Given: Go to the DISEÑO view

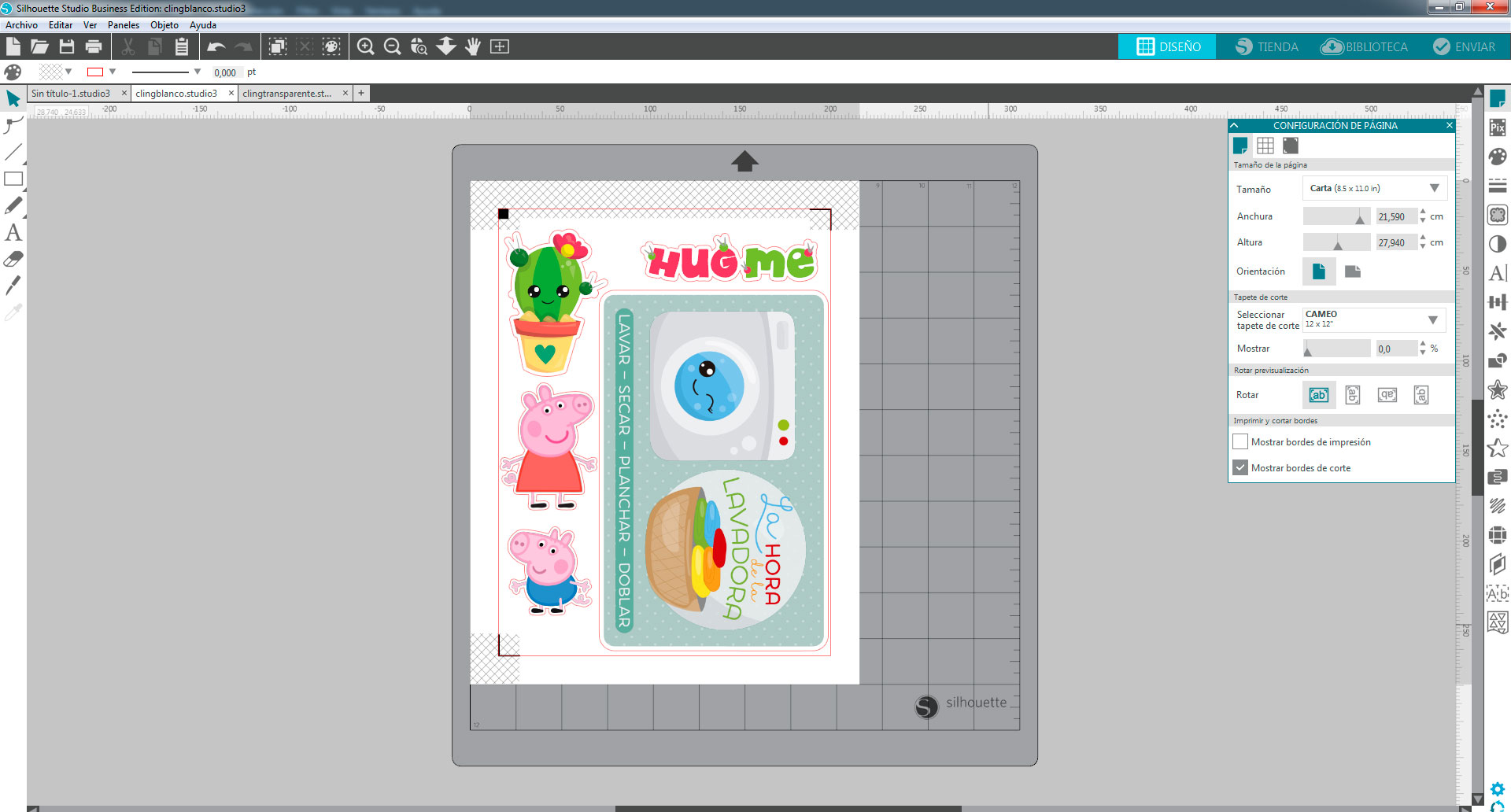Looking at the screenshot, I should pos(1168,46).
